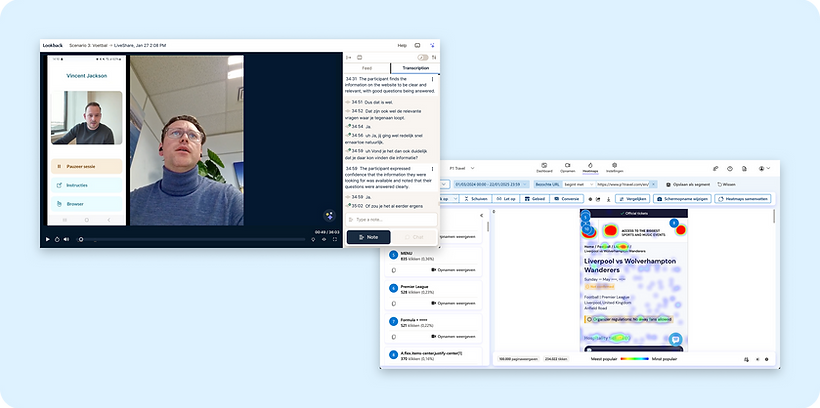Select the Heatmaps tab
Screen dimensions: 820x408
click(590, 168)
